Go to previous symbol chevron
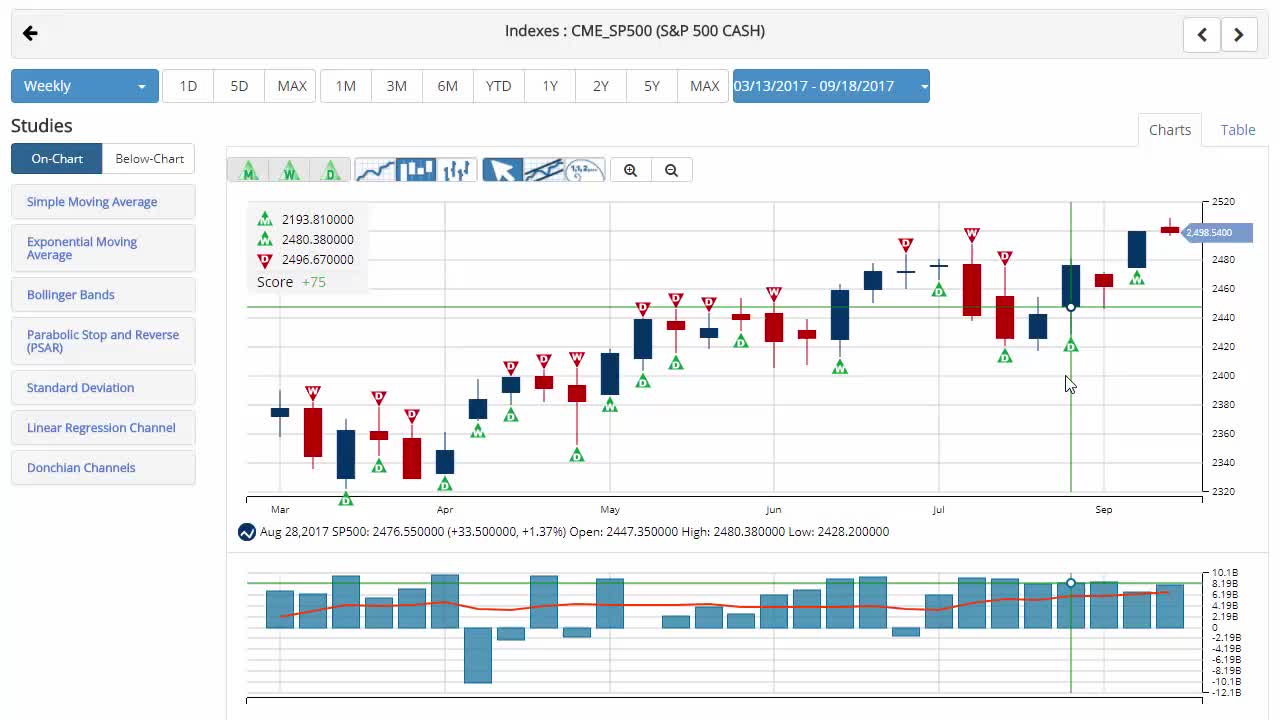The height and width of the screenshot is (720, 1280). pyautogui.click(x=1202, y=34)
